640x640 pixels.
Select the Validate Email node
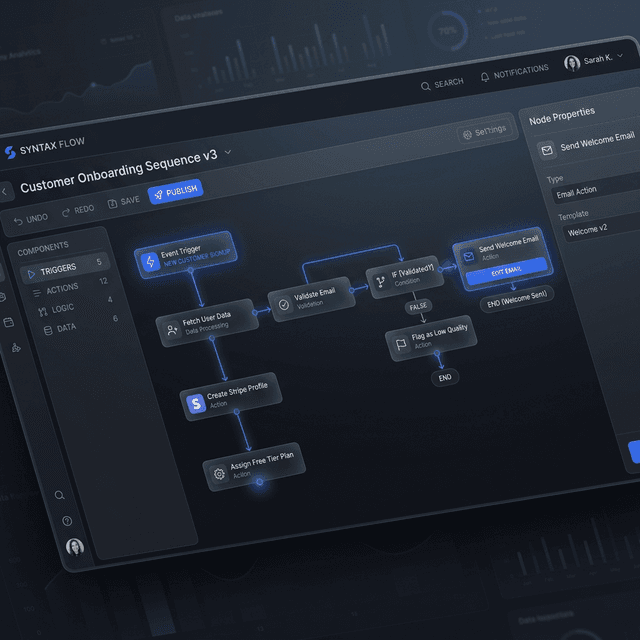point(312,299)
